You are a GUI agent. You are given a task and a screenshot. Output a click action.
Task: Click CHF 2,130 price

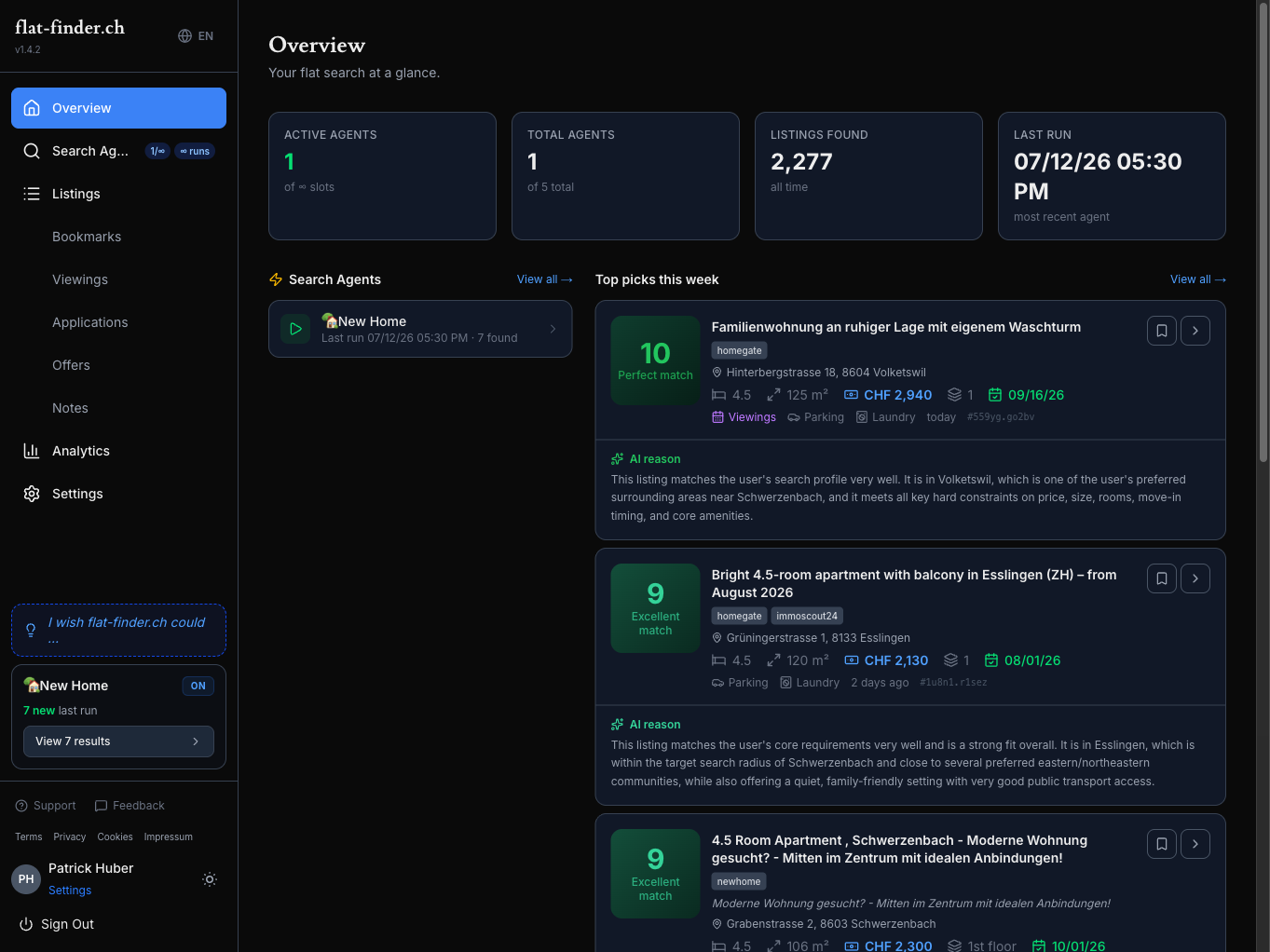point(886,660)
